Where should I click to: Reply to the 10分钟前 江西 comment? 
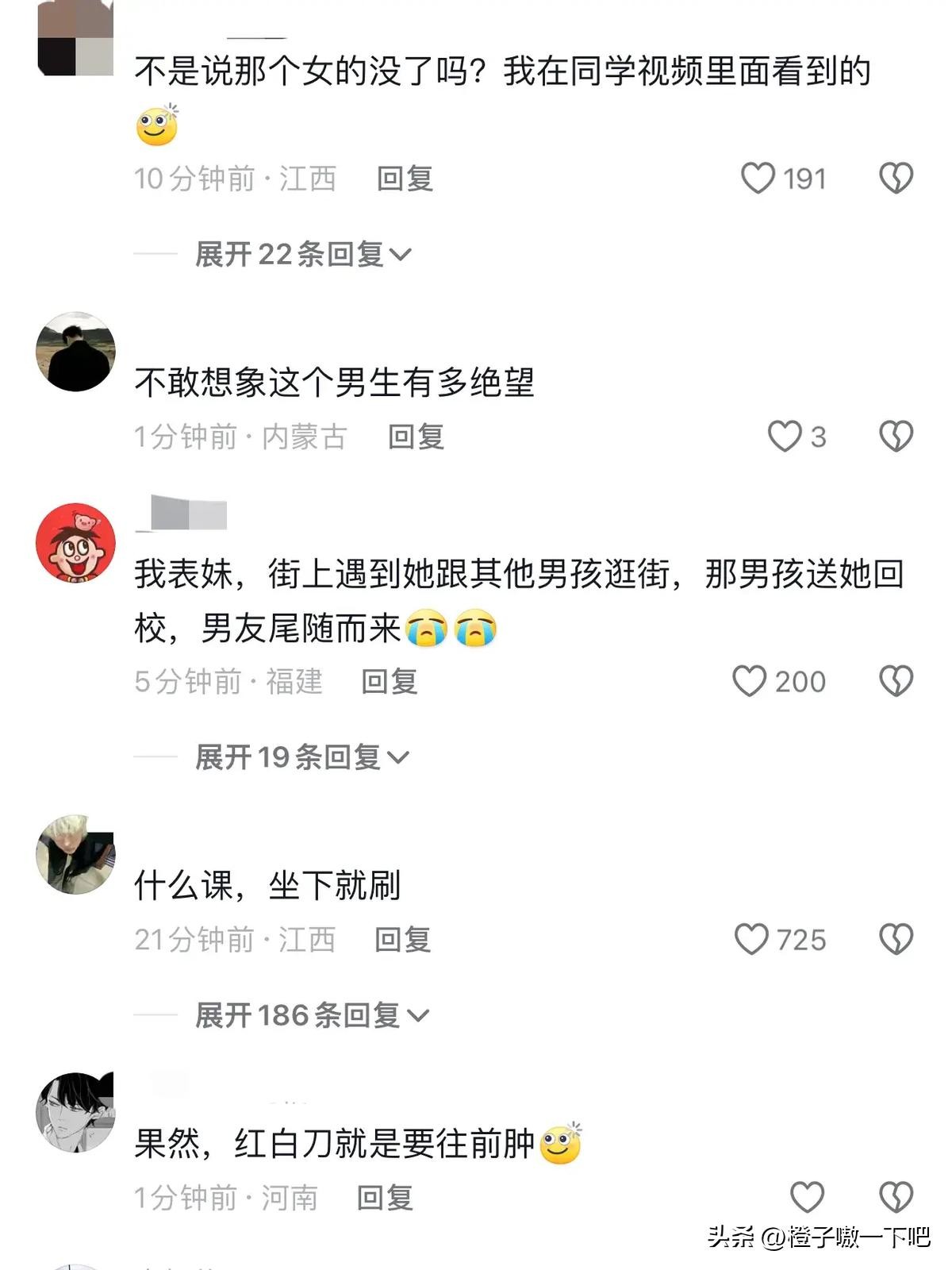405,179
